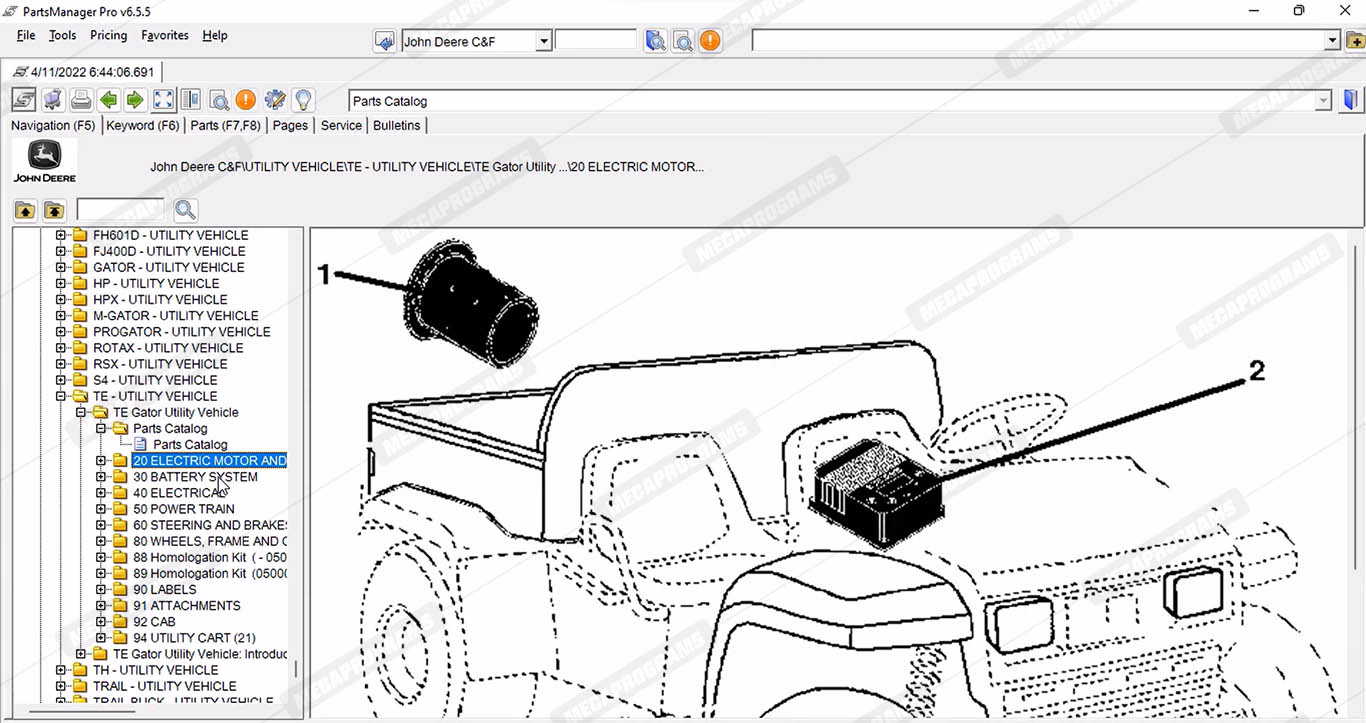Select 40 ELECTRICAL in the tree
The height and width of the screenshot is (723, 1366).
point(180,493)
